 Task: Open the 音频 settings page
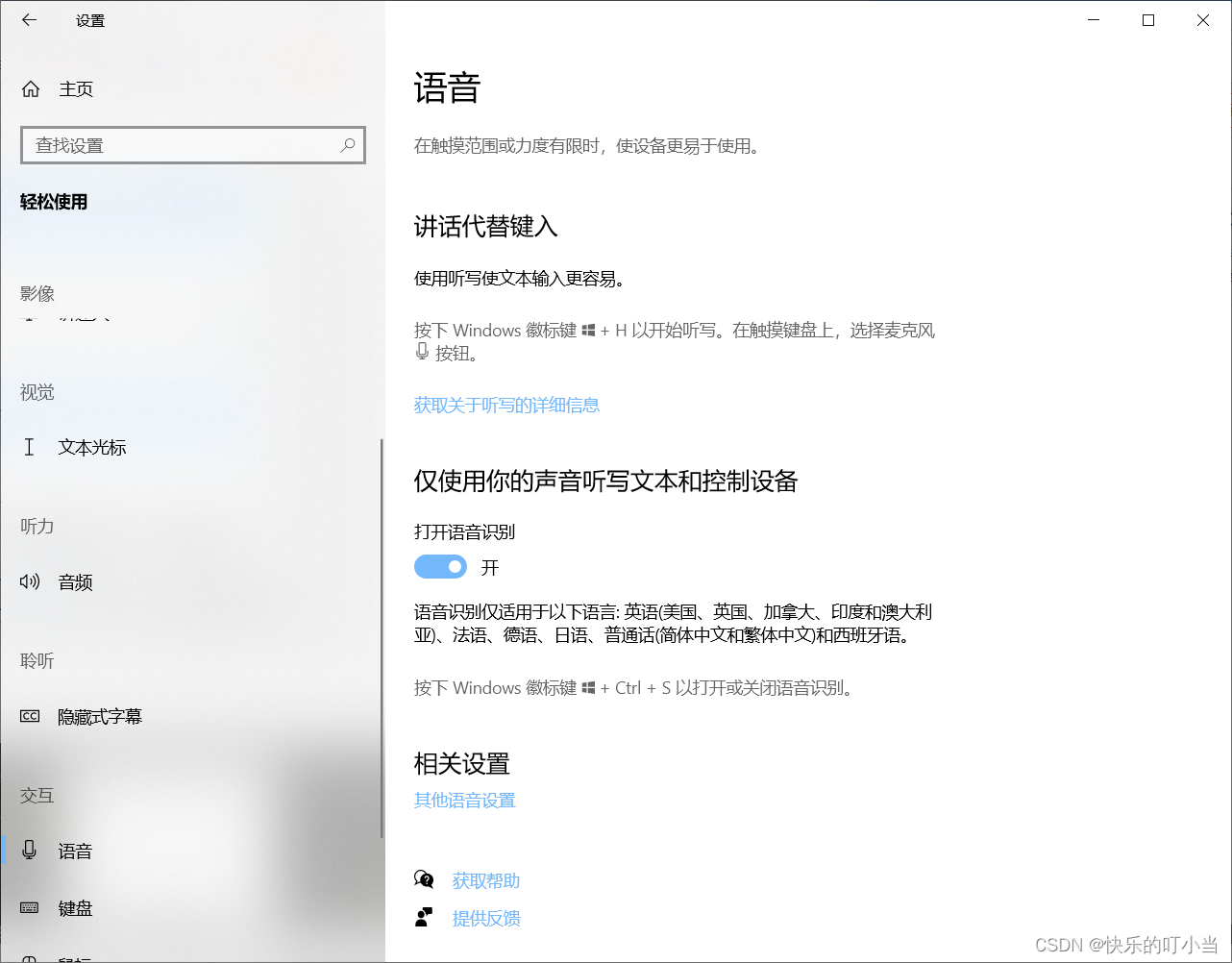point(192,581)
